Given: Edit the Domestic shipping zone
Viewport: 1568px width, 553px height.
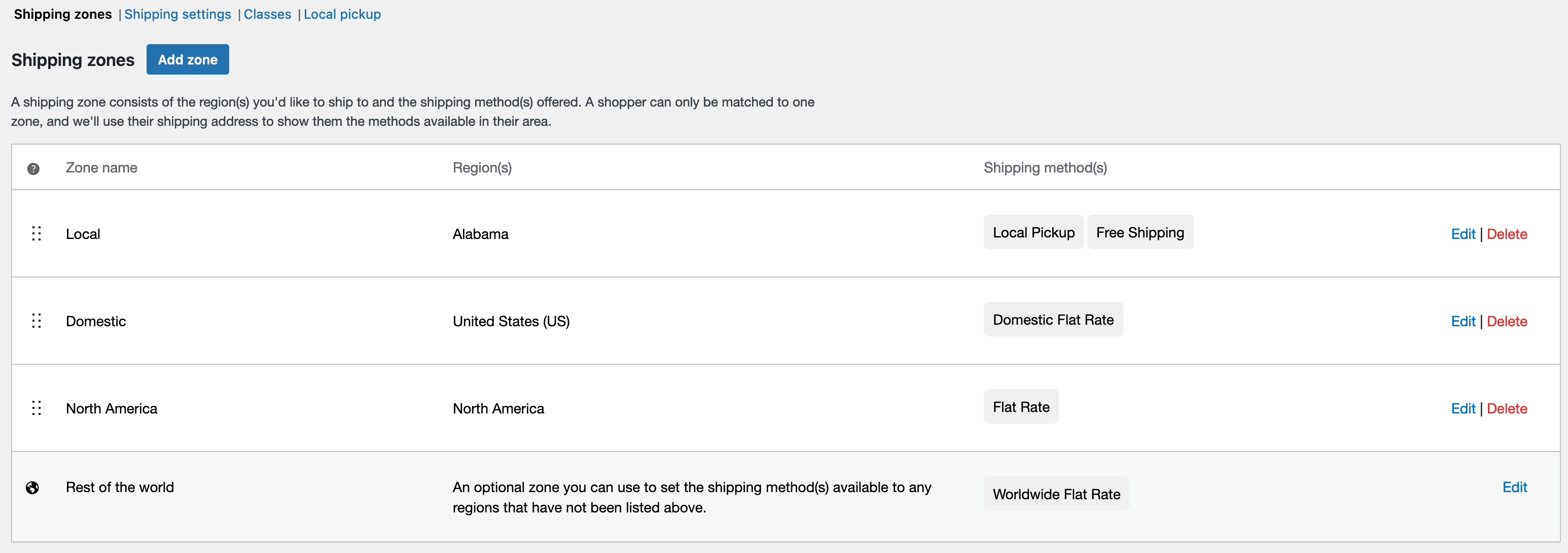Looking at the screenshot, I should pyautogui.click(x=1464, y=321).
